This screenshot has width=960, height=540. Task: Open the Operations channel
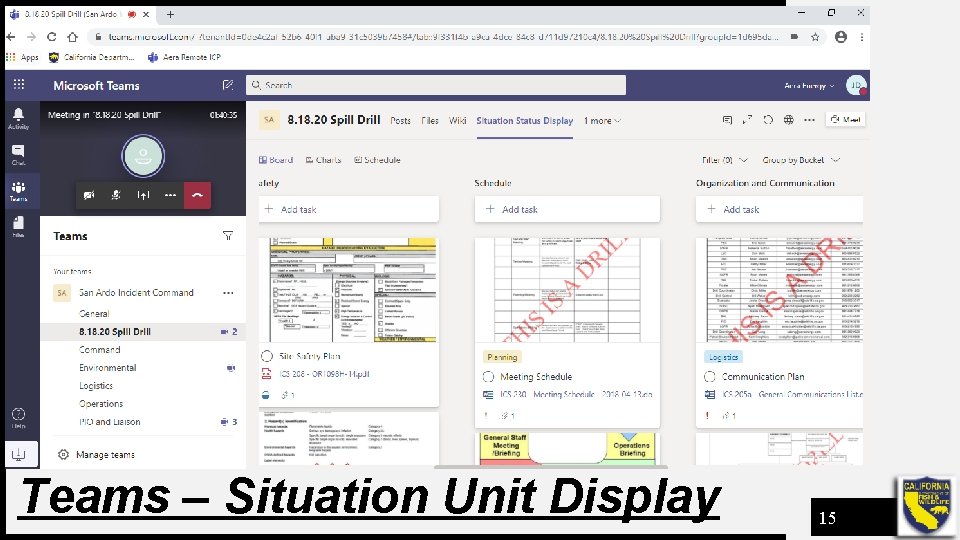[100, 403]
